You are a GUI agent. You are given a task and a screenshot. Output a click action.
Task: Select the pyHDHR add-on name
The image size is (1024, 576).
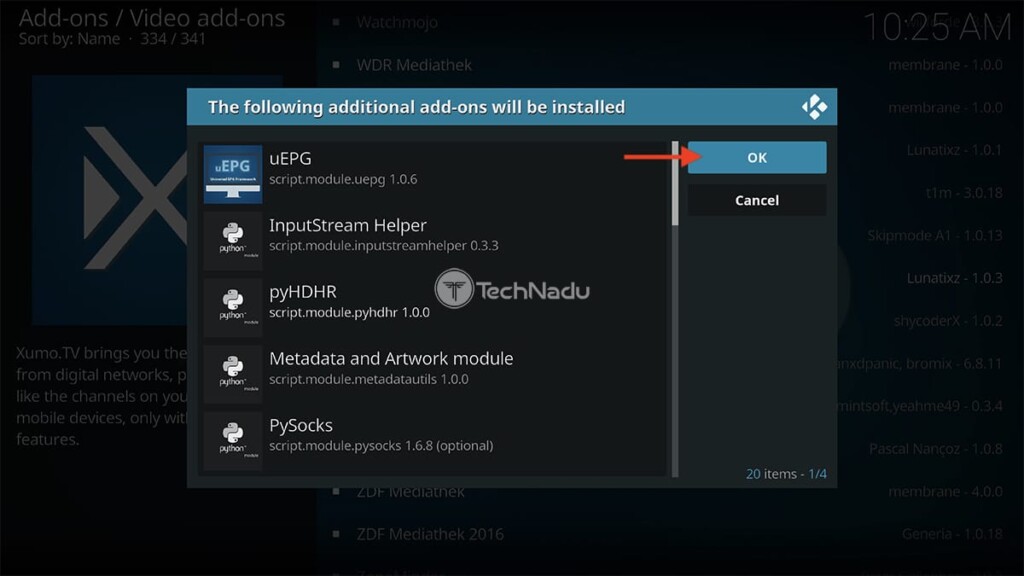click(x=303, y=292)
